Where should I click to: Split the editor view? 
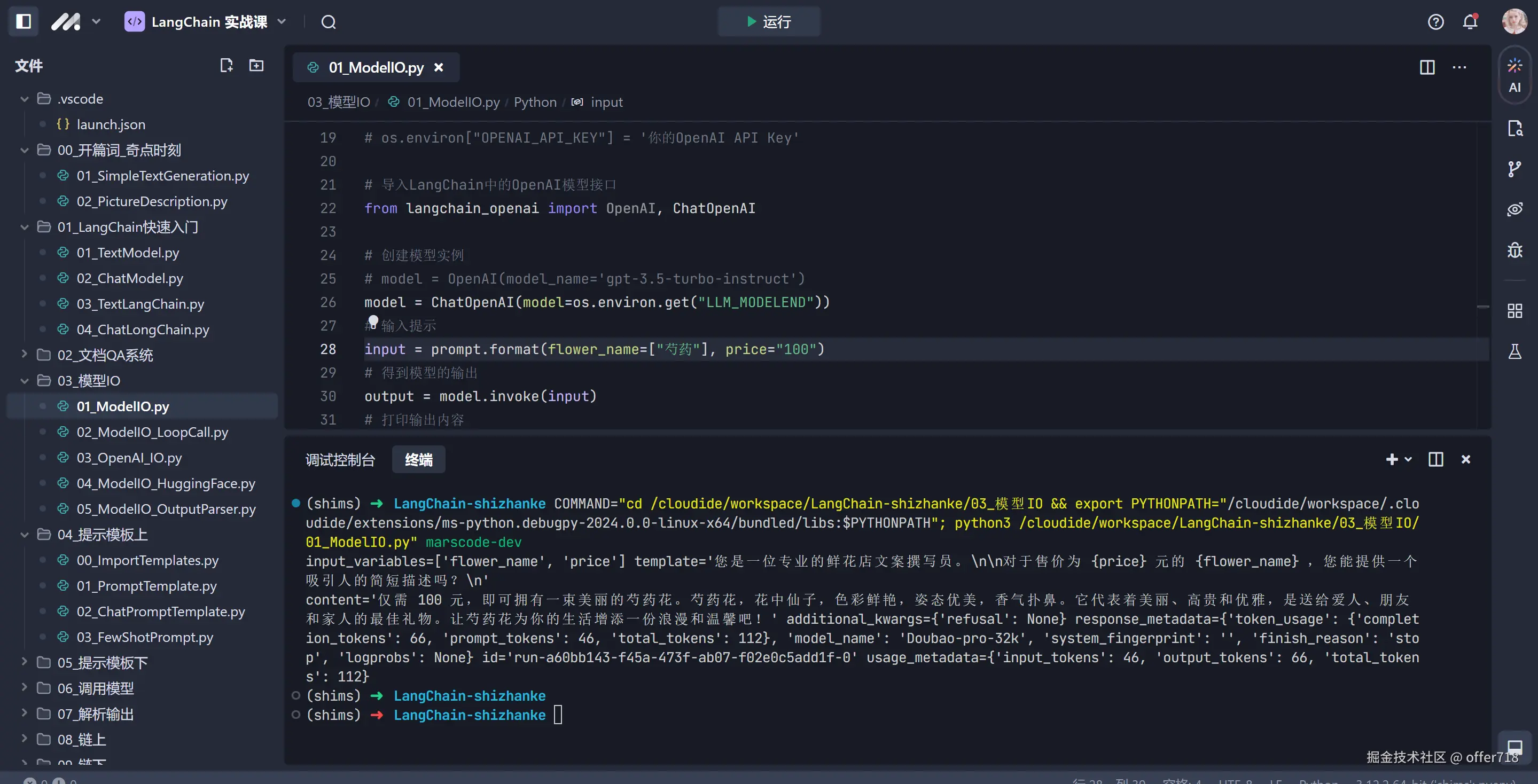(x=1427, y=67)
